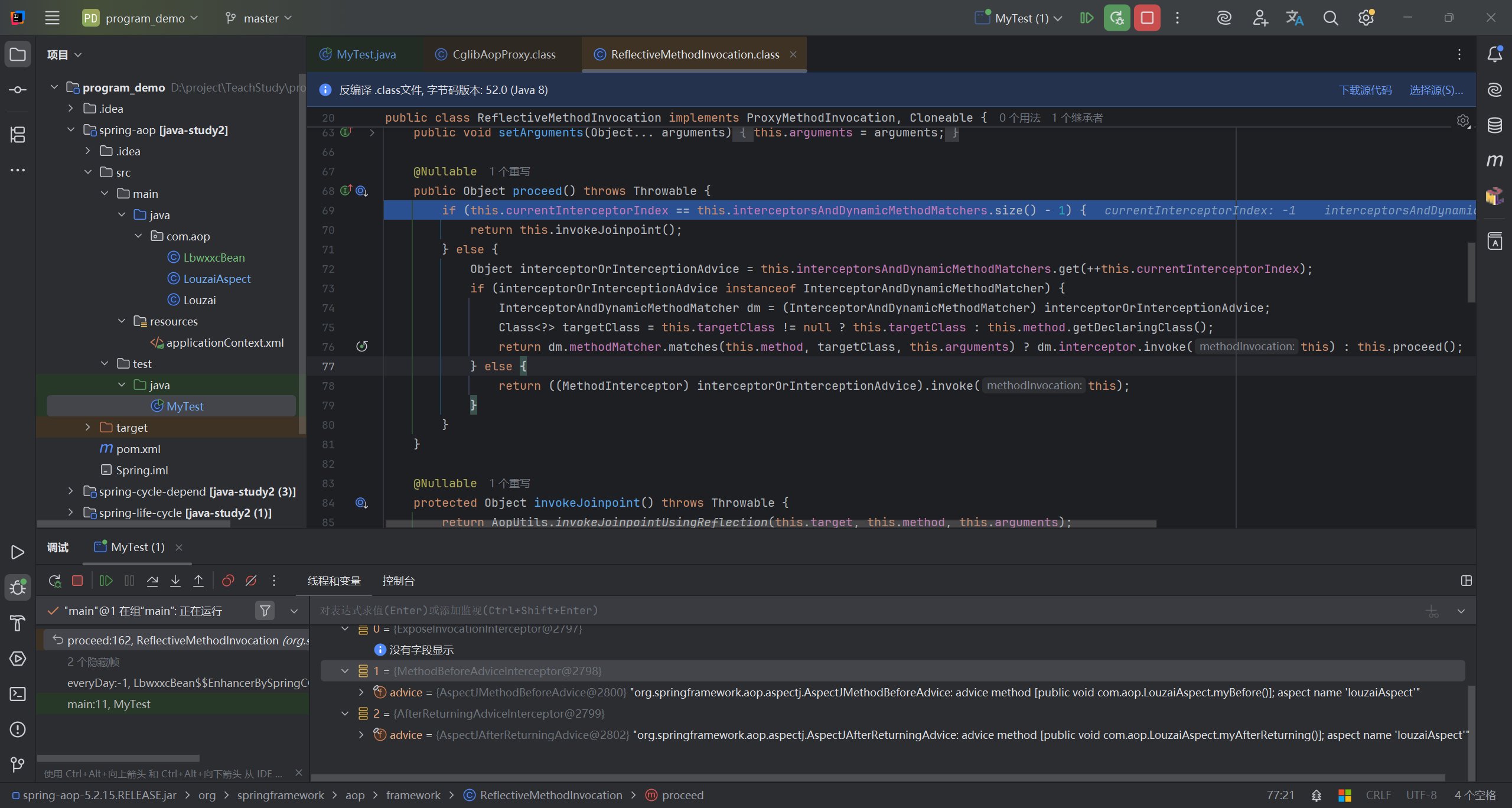Toggle Mute Breakpoints icon
This screenshot has width=1512, height=808.
(x=251, y=581)
